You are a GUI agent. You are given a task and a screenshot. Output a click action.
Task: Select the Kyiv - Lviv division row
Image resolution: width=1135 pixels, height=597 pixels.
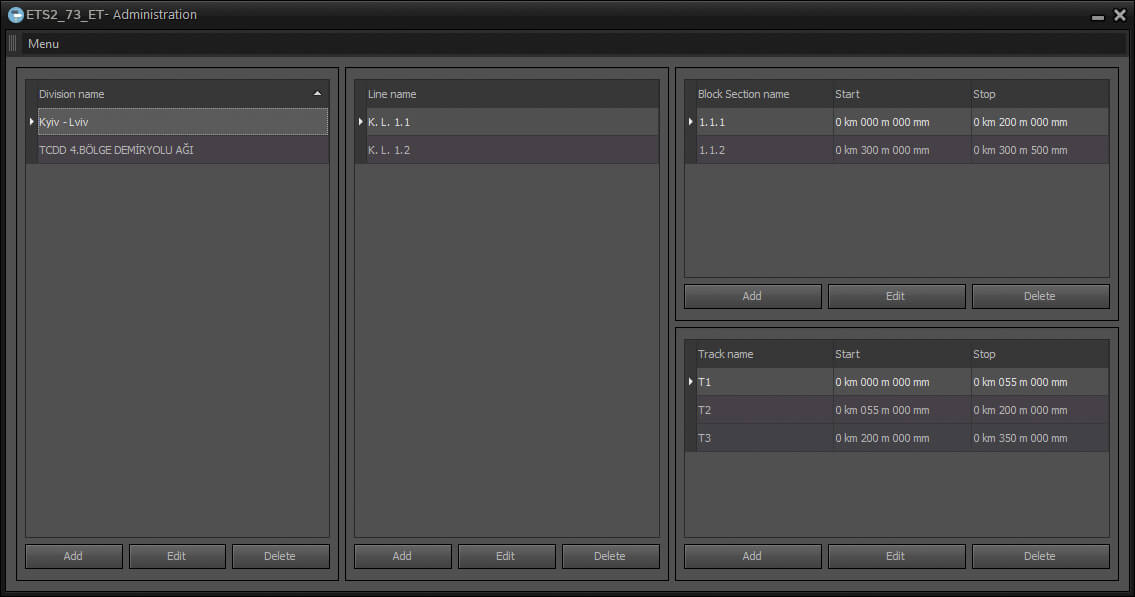(182, 122)
